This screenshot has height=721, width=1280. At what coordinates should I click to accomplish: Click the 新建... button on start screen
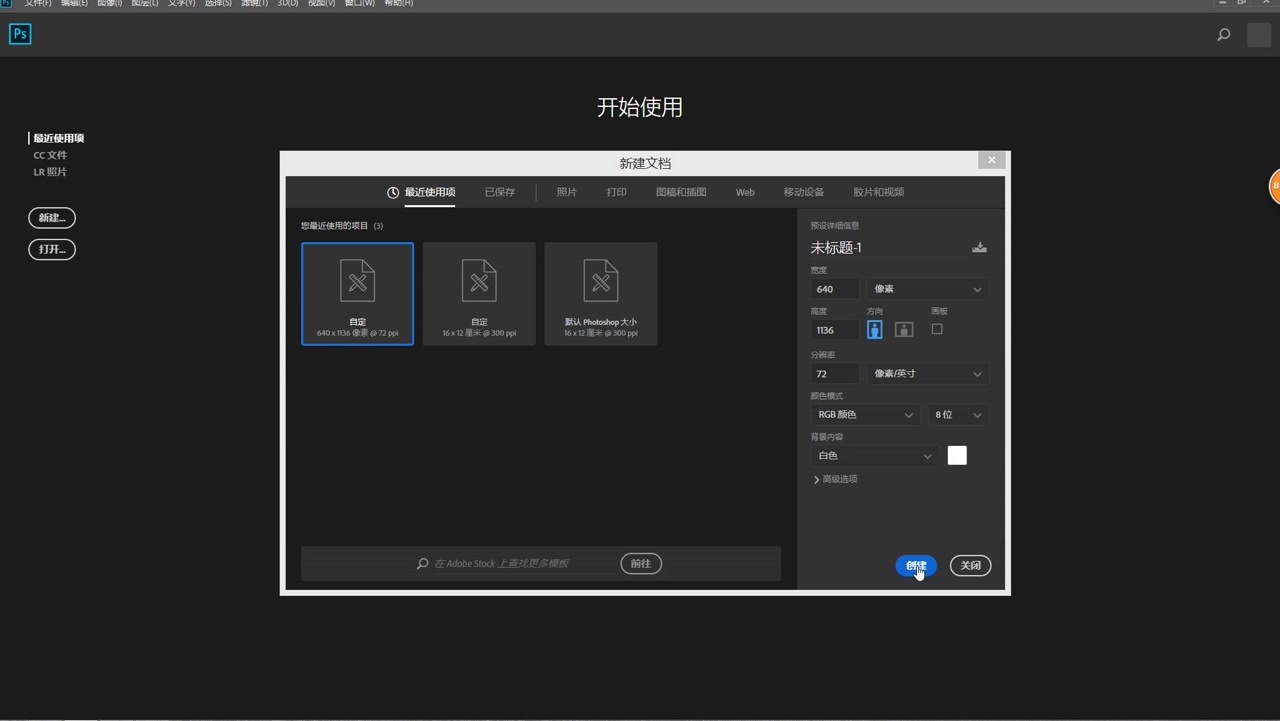click(52, 218)
